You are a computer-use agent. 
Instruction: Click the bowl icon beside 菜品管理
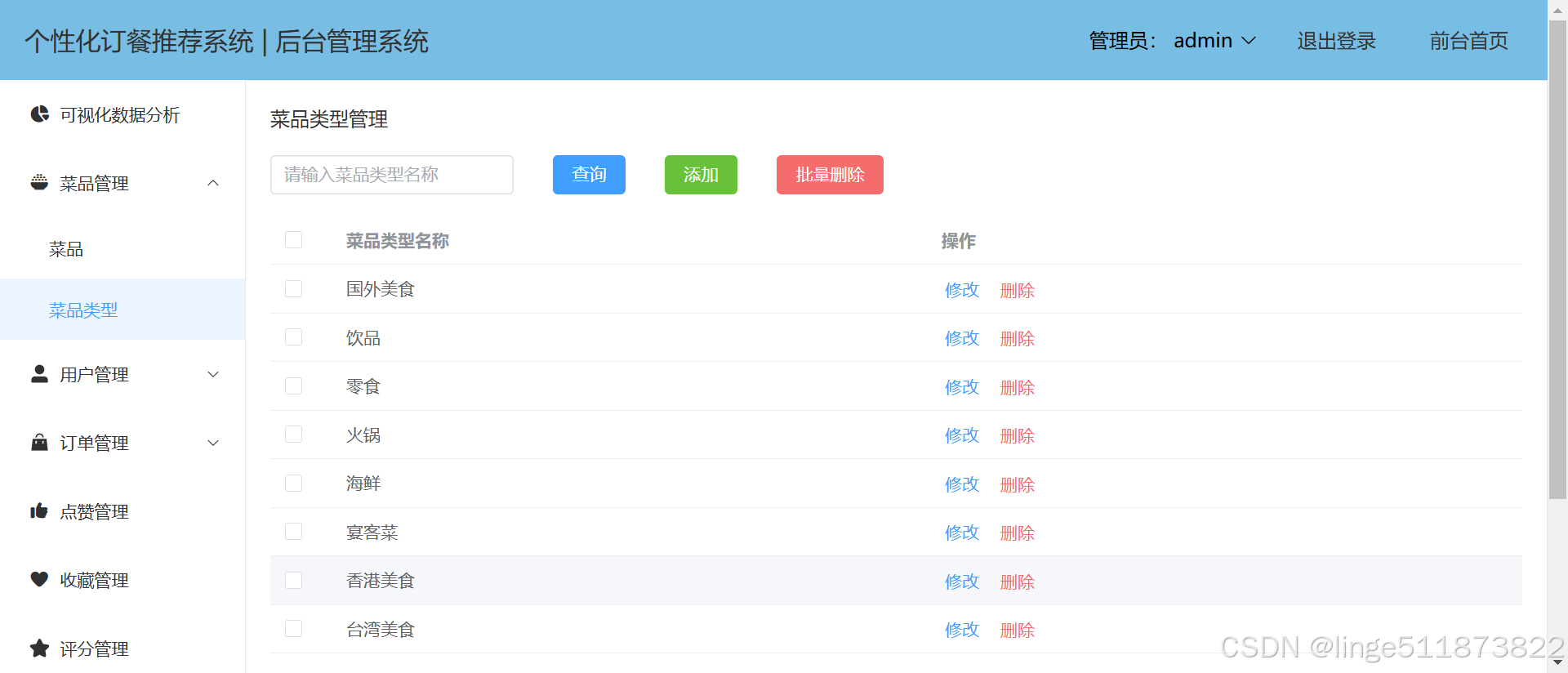click(39, 182)
